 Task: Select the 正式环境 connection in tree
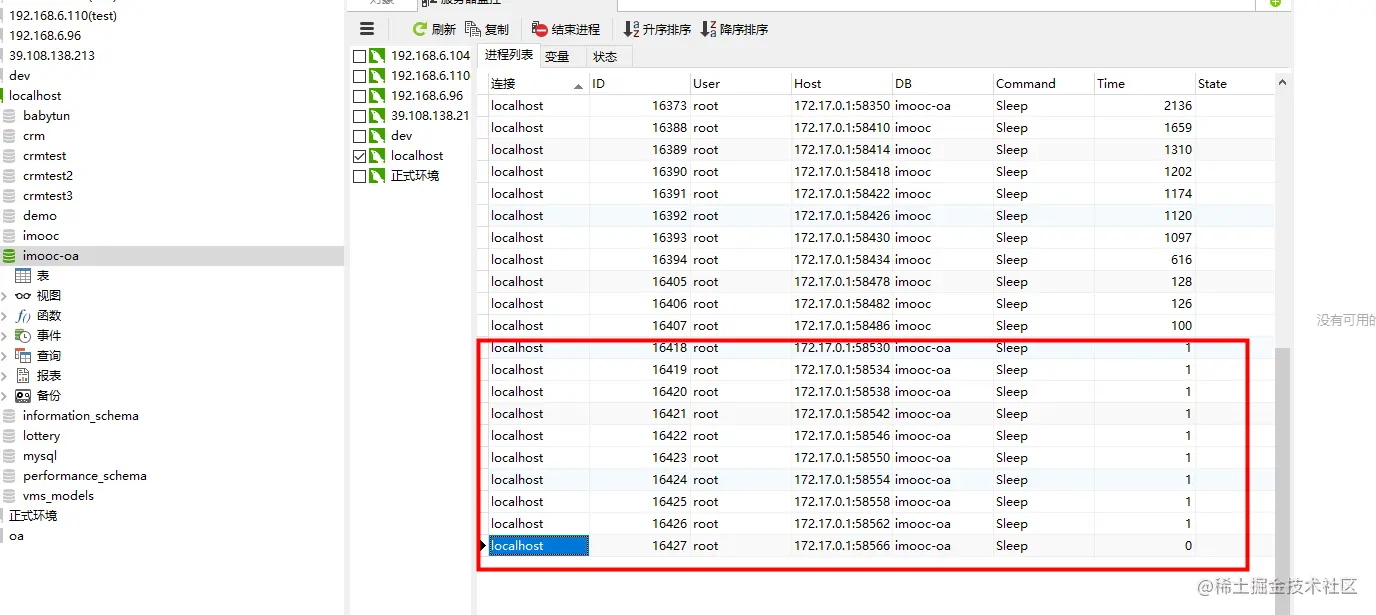(33, 516)
